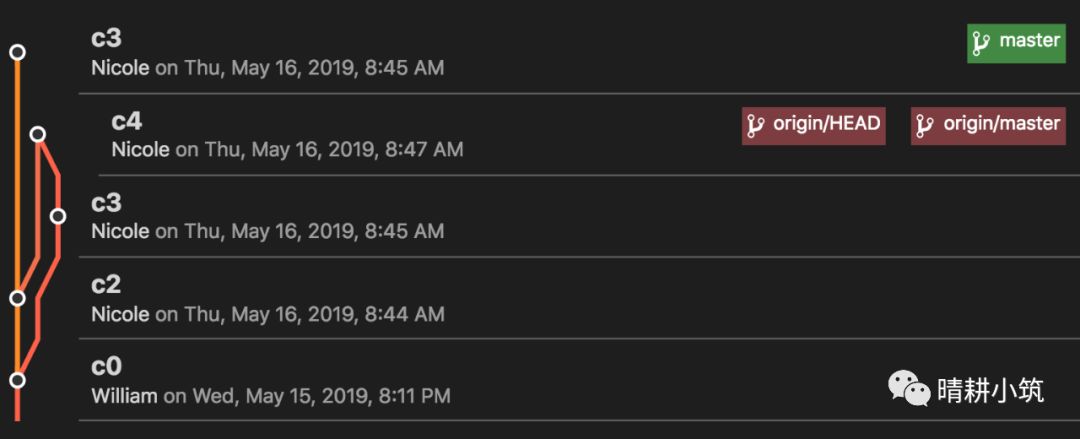Click branch icon inside origin/master tag

point(925,125)
